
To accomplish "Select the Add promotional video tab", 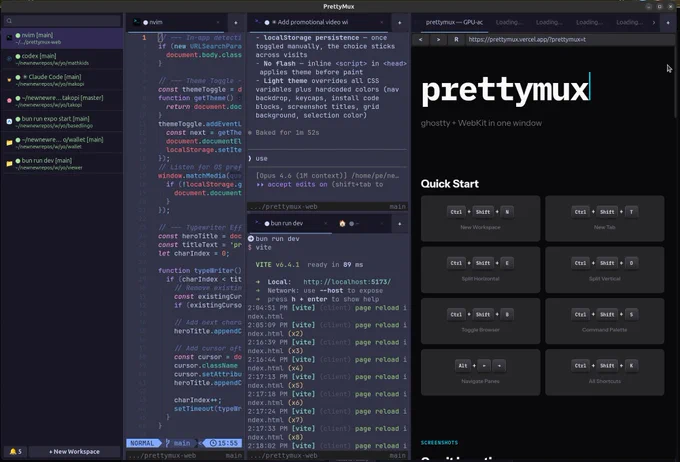I will pos(318,23).
